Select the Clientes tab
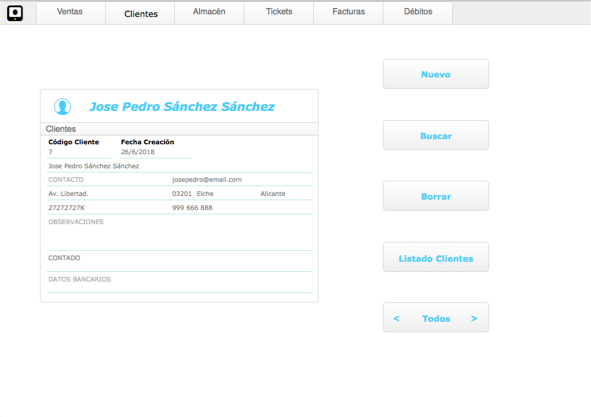 tap(140, 13)
